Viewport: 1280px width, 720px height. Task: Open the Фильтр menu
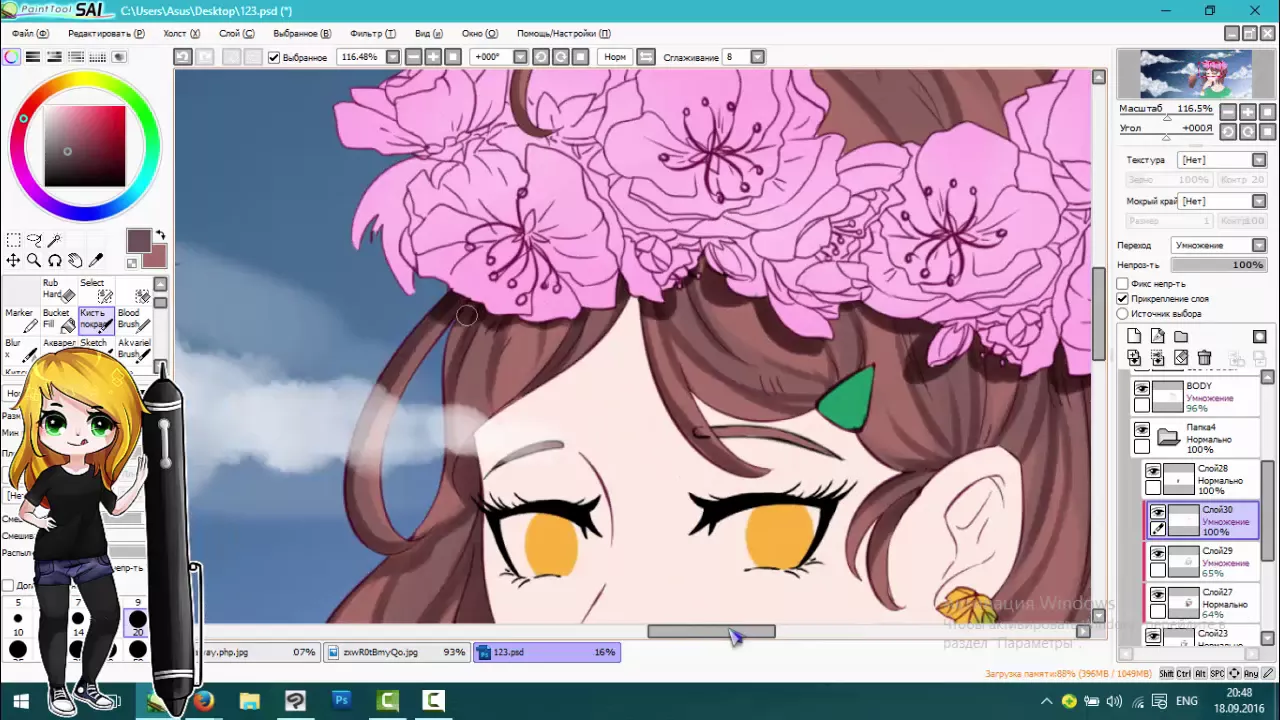[373, 33]
